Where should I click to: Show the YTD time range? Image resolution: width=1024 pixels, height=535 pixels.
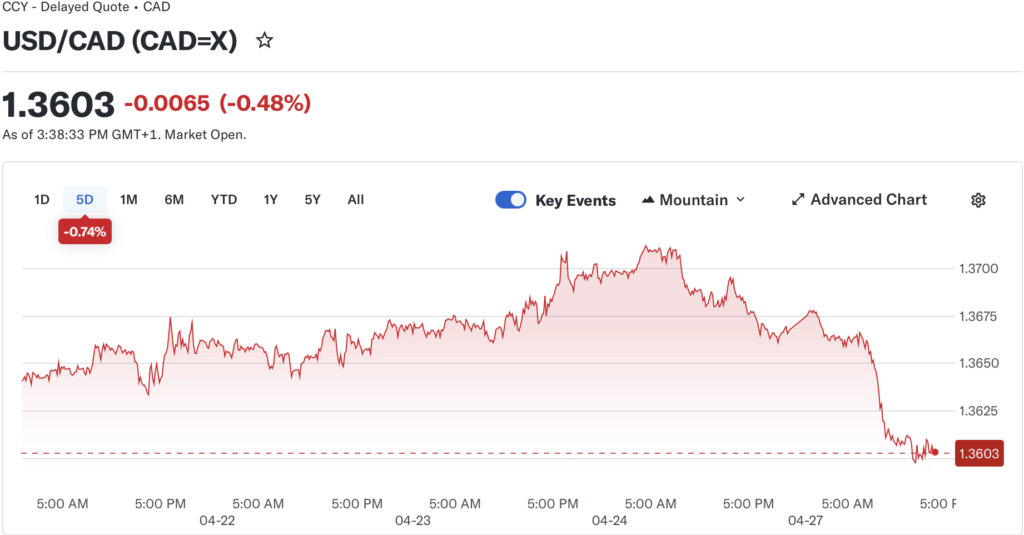pyautogui.click(x=224, y=199)
